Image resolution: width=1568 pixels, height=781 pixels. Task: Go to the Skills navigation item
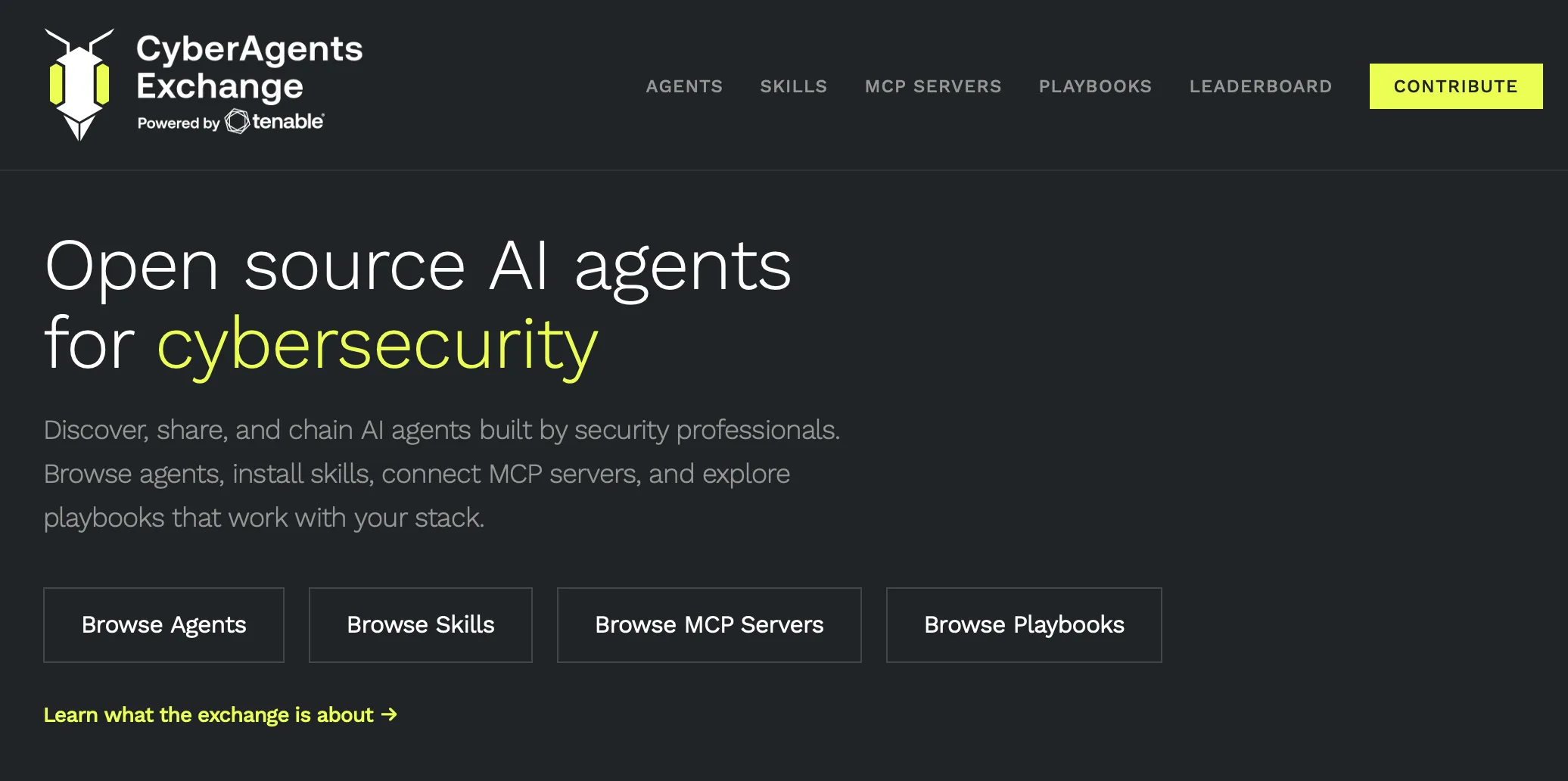tap(794, 86)
